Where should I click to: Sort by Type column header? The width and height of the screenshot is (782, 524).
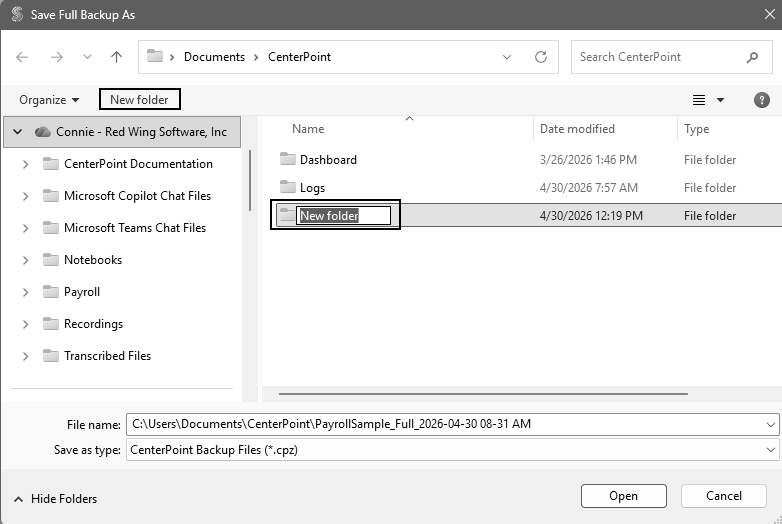pos(696,129)
